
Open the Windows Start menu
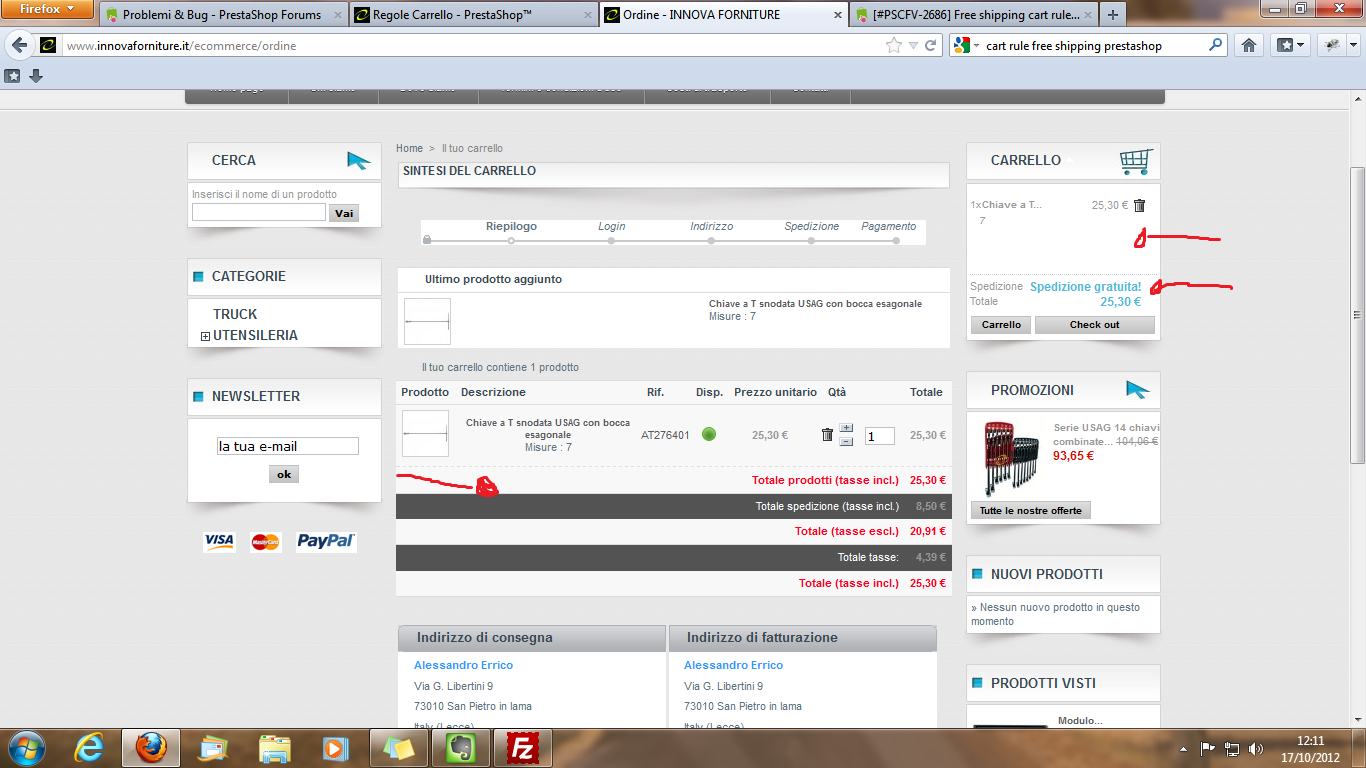pyautogui.click(x=25, y=748)
